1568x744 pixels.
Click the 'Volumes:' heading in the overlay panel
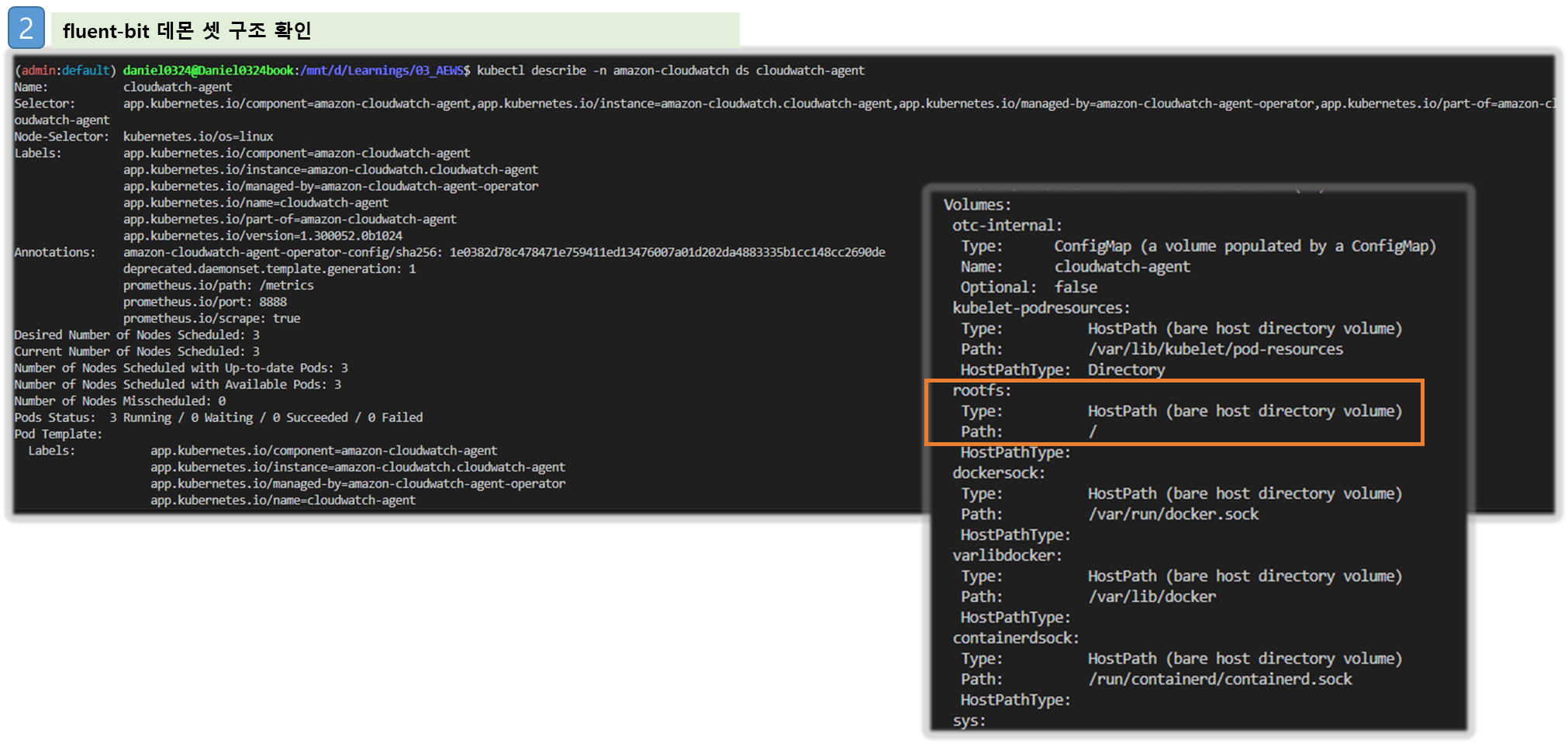click(977, 205)
